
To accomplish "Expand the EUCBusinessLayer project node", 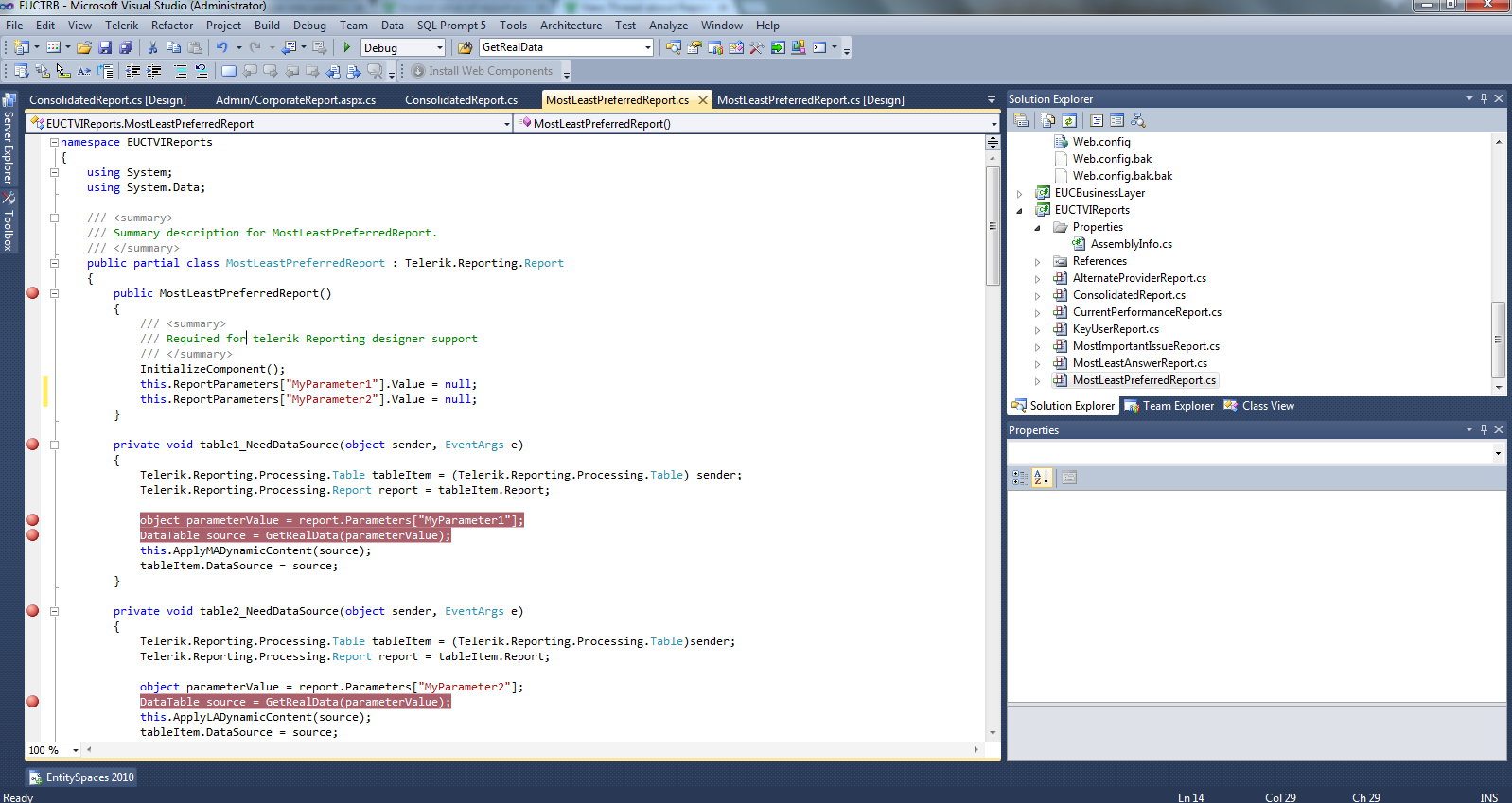I will 1020,193.
